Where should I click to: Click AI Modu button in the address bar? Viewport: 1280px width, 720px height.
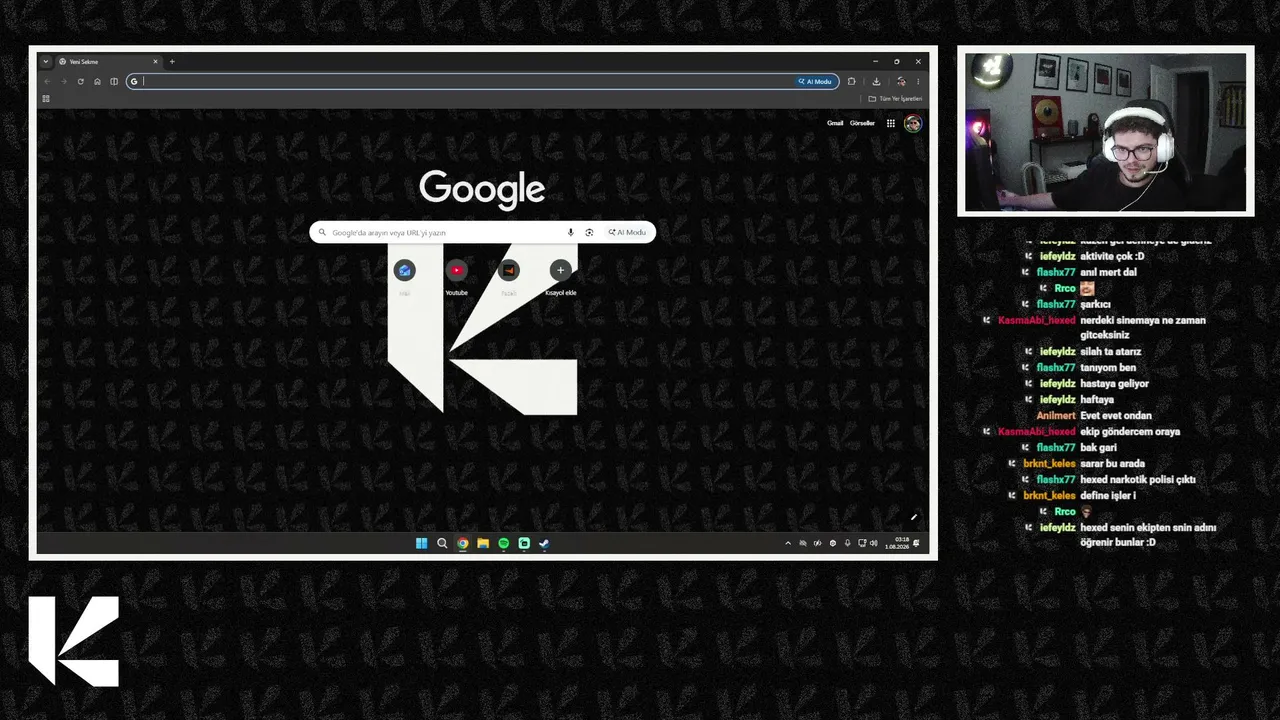click(x=815, y=81)
